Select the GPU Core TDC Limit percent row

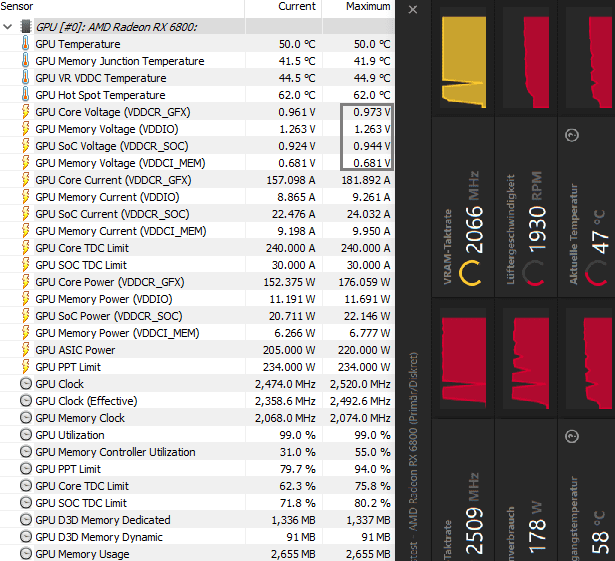(197, 486)
